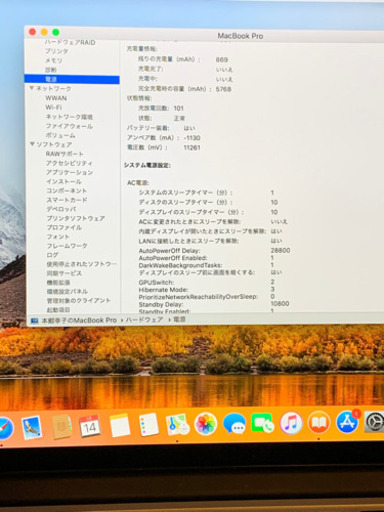Collapse the ネットワーク section triangle
Viewport: 384px width, 512px height.
32,88
